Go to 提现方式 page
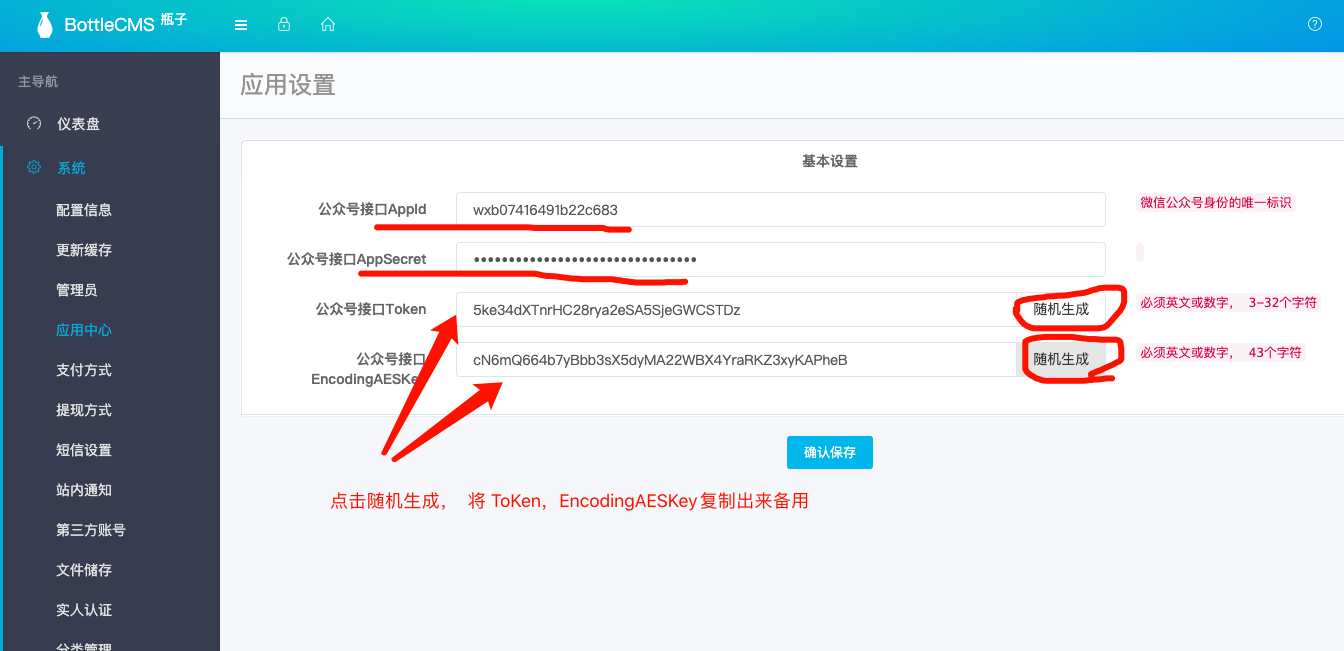This screenshot has width=1344, height=651. (x=84, y=410)
